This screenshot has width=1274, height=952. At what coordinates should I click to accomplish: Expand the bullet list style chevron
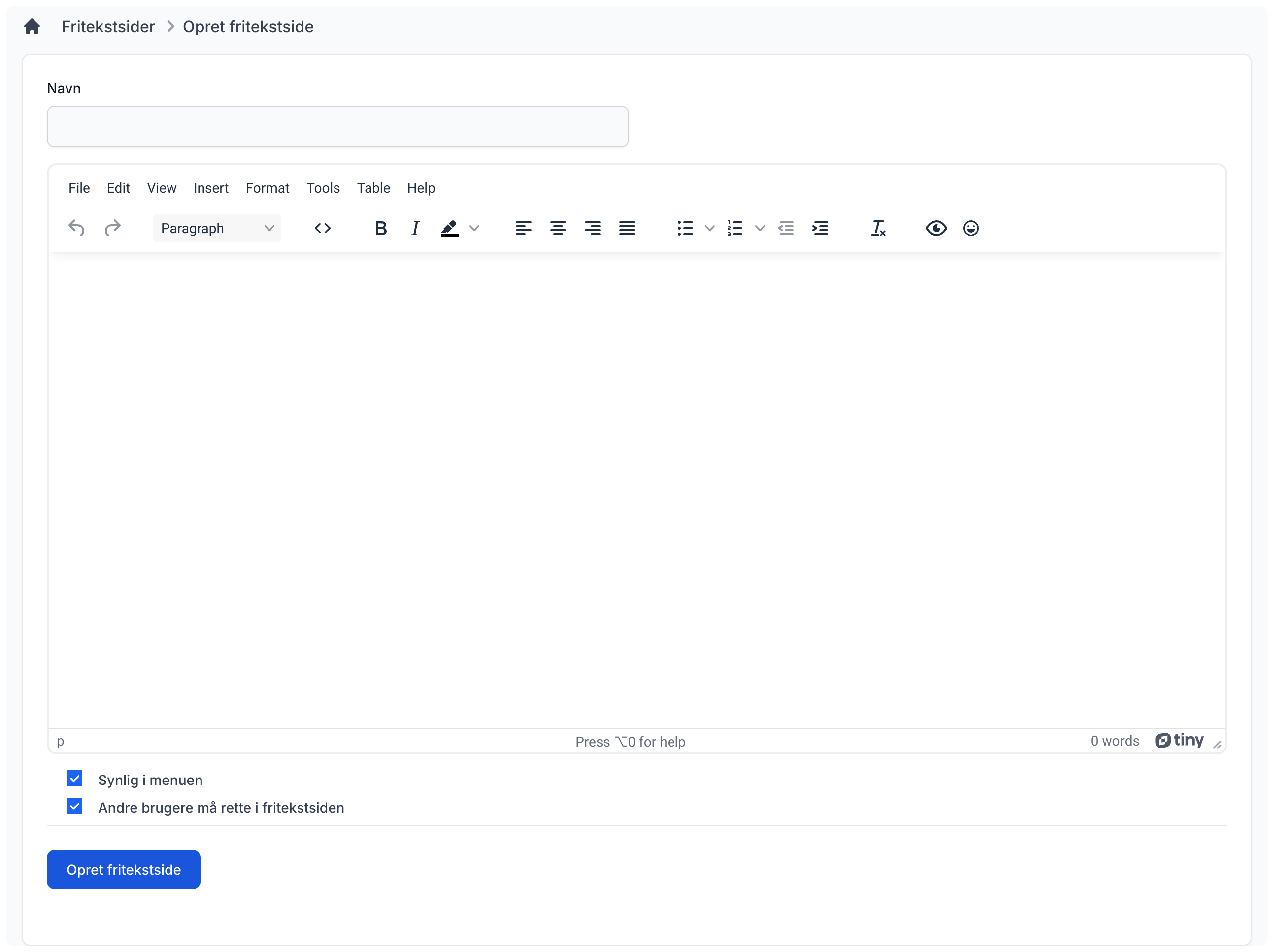click(x=709, y=228)
